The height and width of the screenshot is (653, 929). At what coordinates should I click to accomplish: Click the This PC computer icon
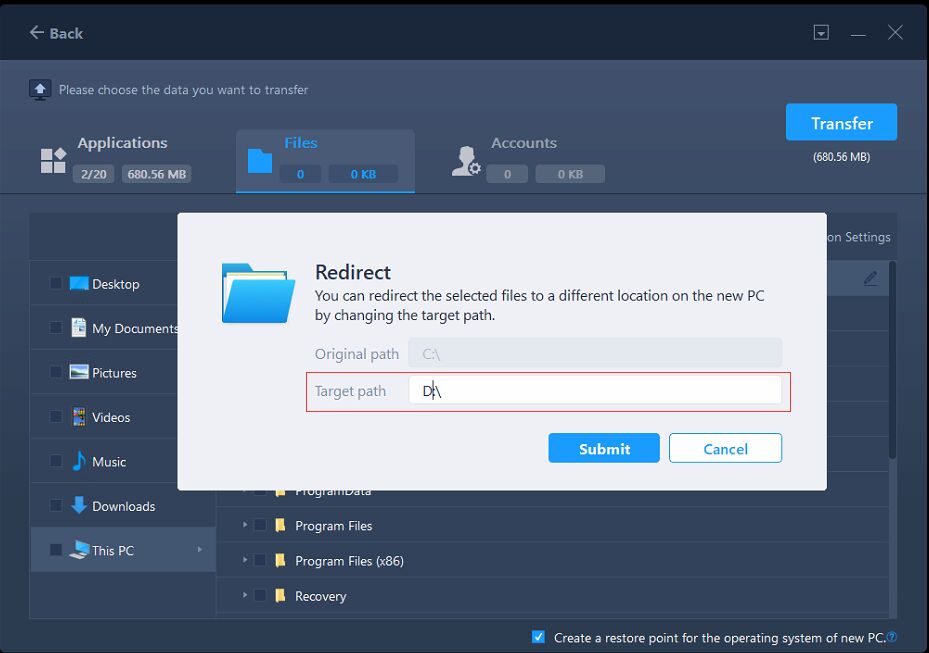(79, 550)
